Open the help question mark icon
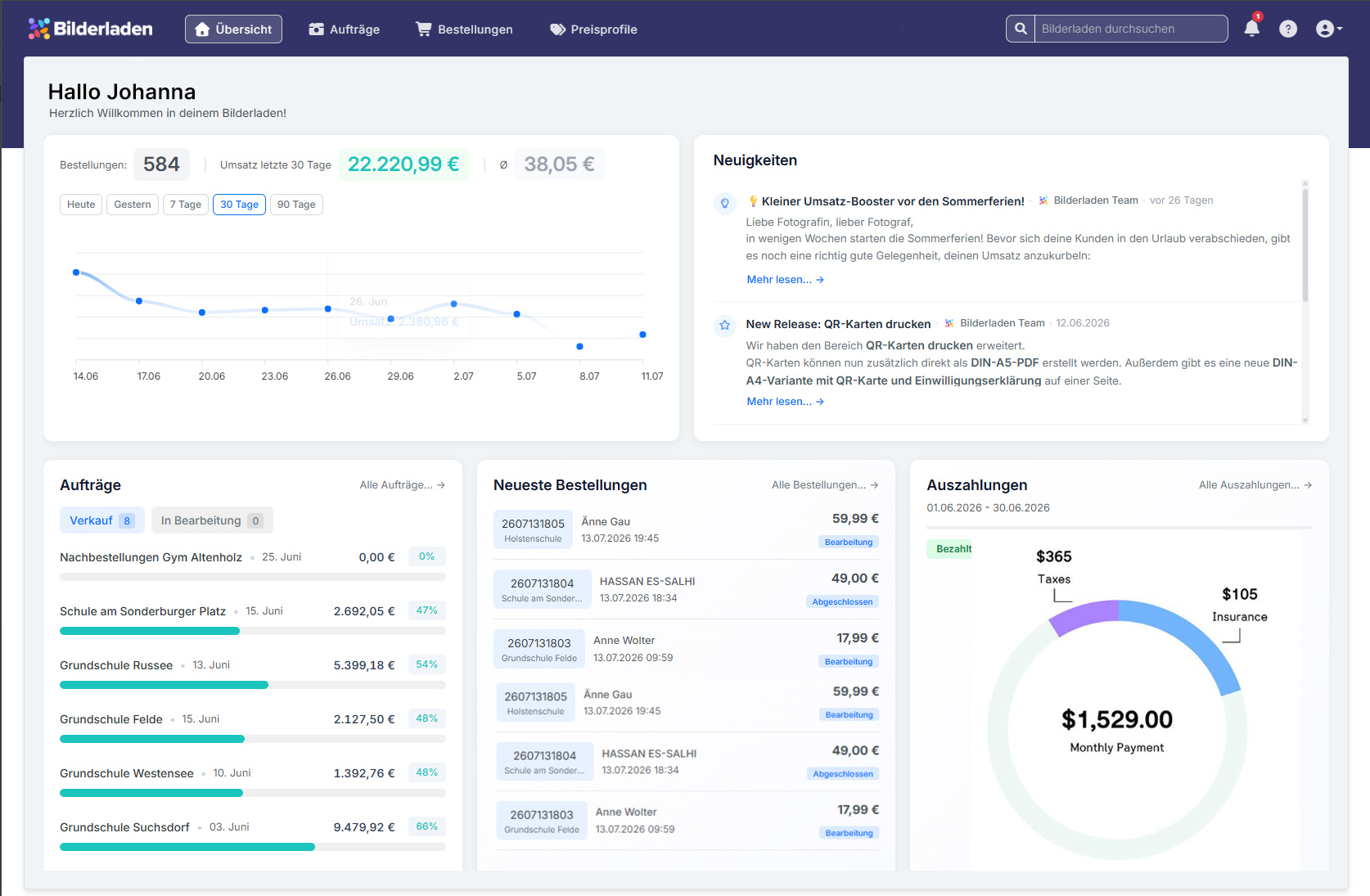Screen dimensions: 1370x896 1288,29
